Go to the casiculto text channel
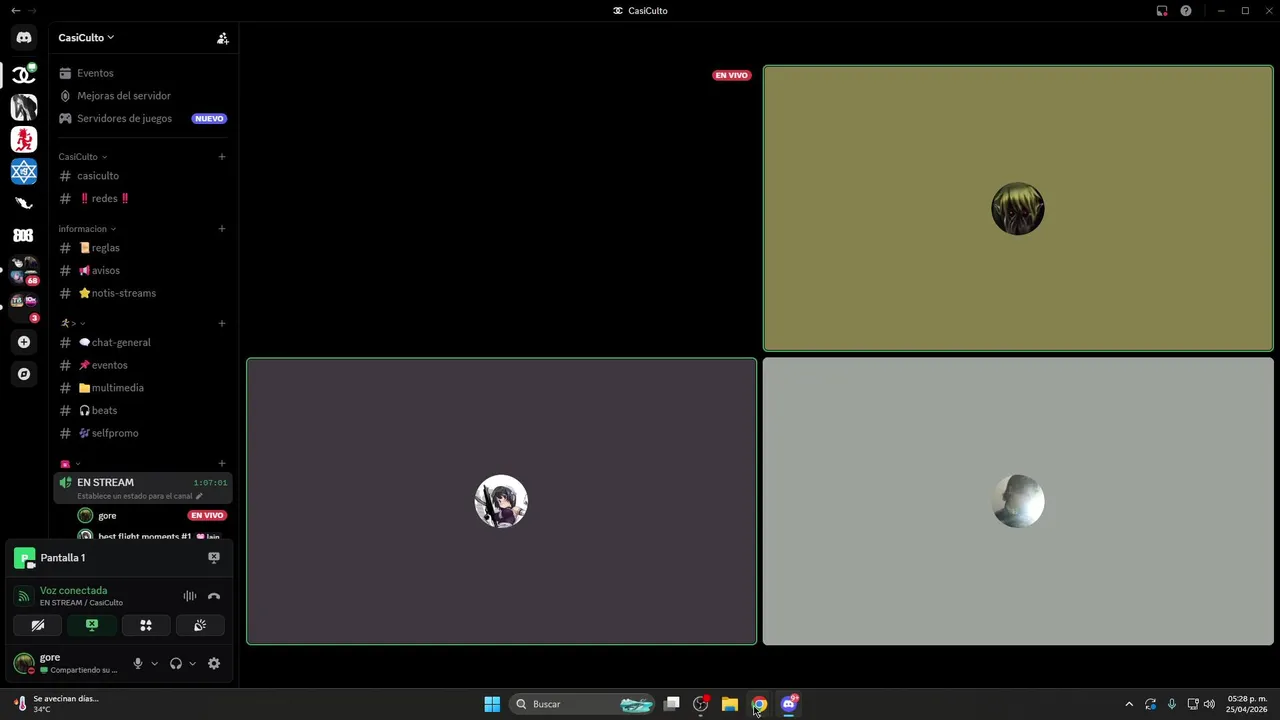 tap(143, 176)
